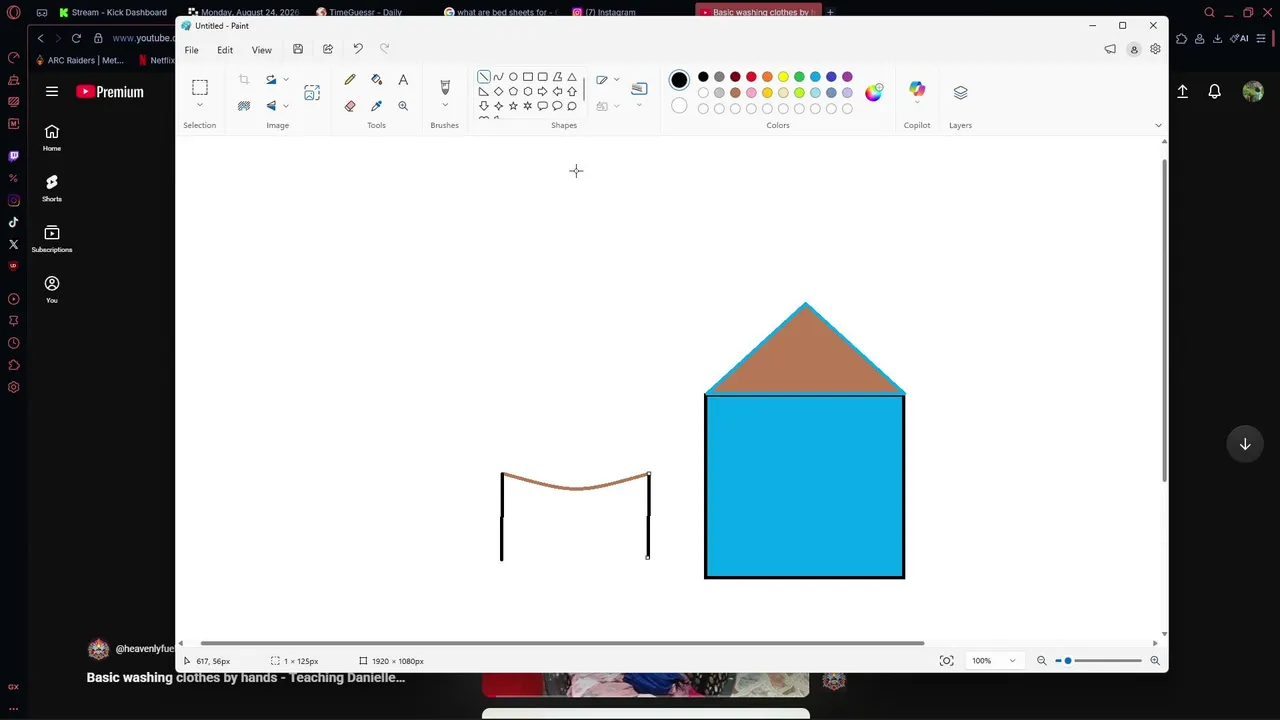This screenshot has width=1280, height=720.
Task: Open the Paint View menu
Action: 261,50
